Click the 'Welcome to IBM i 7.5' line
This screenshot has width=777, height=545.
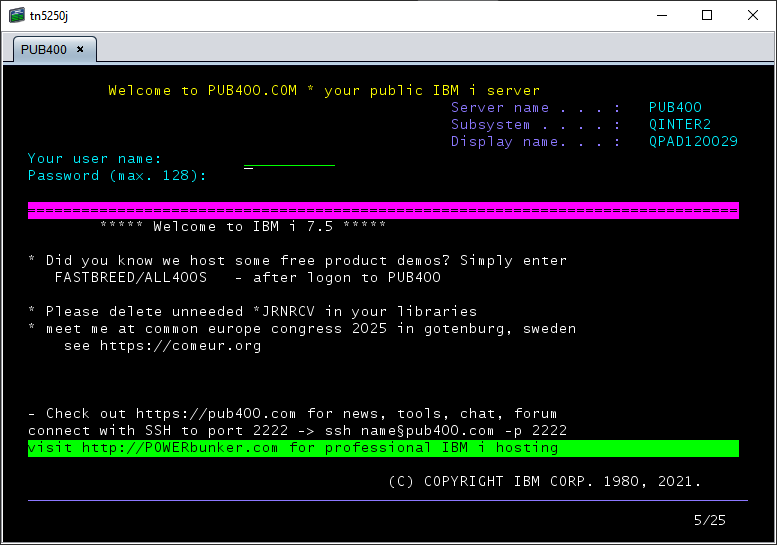click(x=243, y=226)
